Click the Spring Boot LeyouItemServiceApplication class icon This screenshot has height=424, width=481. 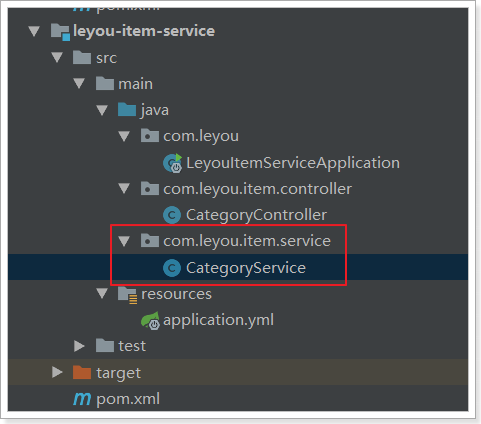pyautogui.click(x=173, y=163)
